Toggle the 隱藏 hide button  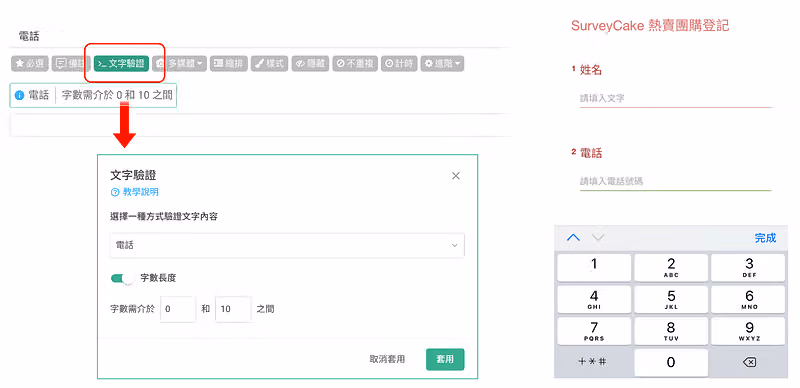(310, 64)
